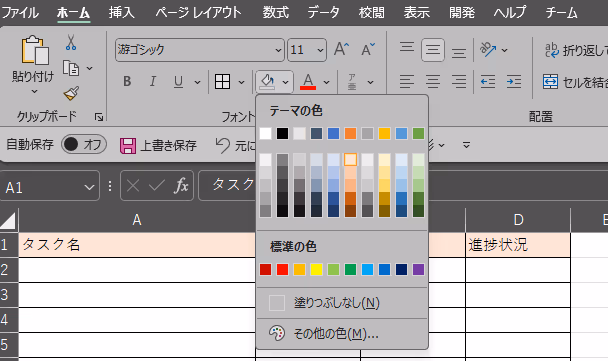Open the ファイル tab
Screen dimensions: 608x361
20,12
